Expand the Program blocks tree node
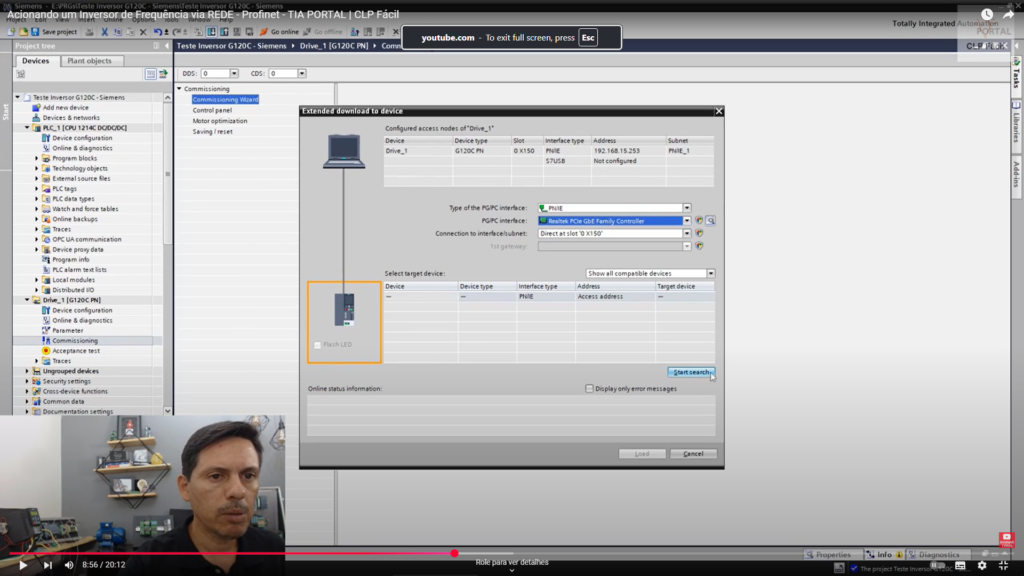This screenshot has width=1024, height=576. 37,158
